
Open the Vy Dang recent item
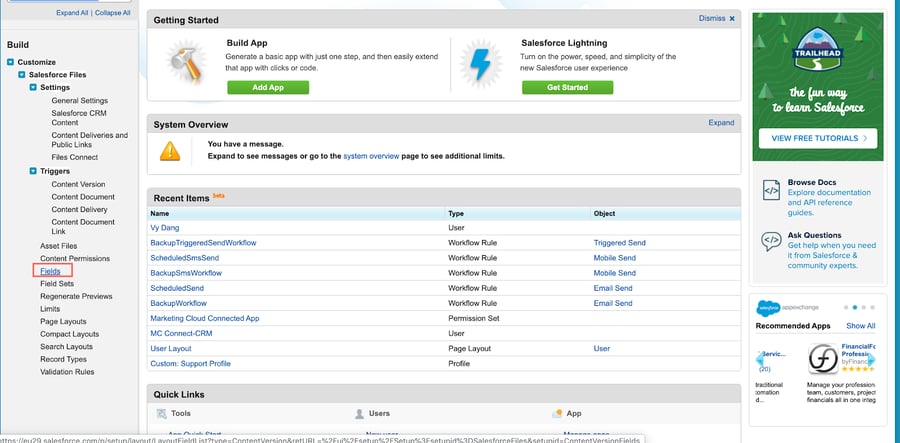click(165, 228)
